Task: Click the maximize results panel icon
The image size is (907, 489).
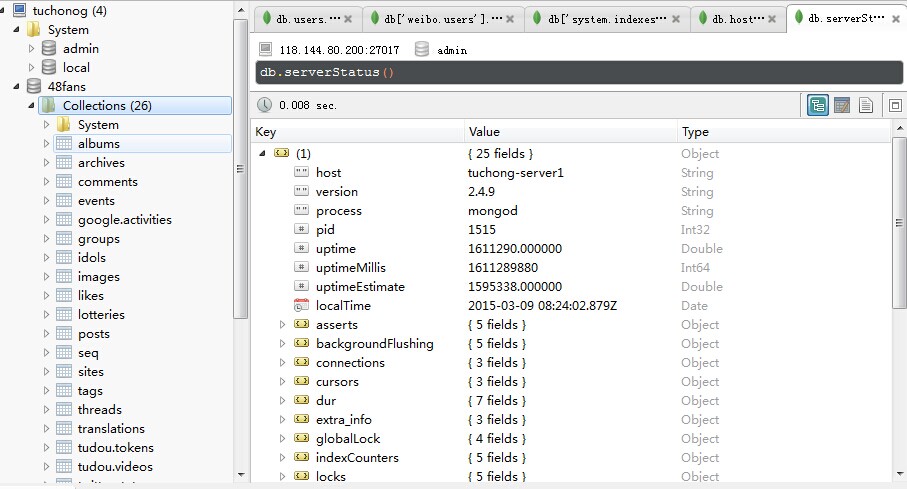Action: (x=895, y=105)
